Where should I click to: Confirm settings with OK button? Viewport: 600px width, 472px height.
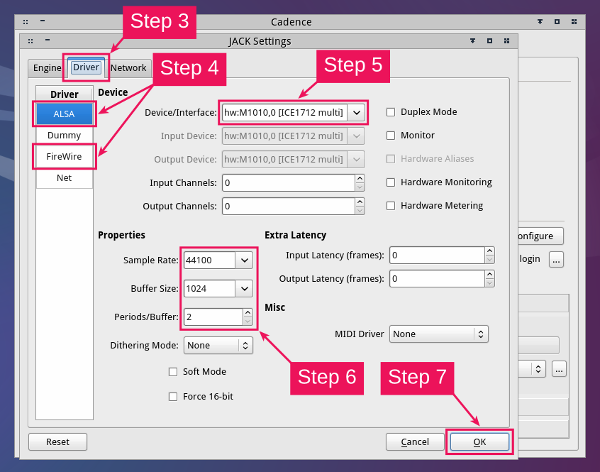[x=479, y=442]
